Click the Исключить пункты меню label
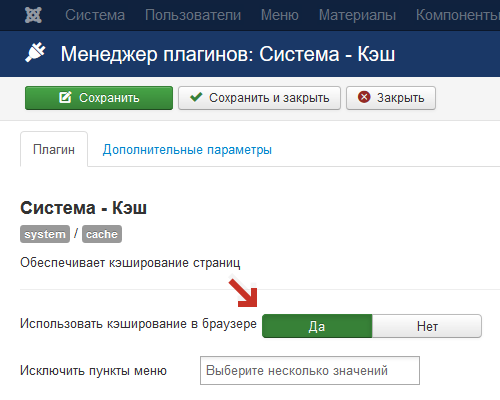500x400 pixels. [93, 371]
